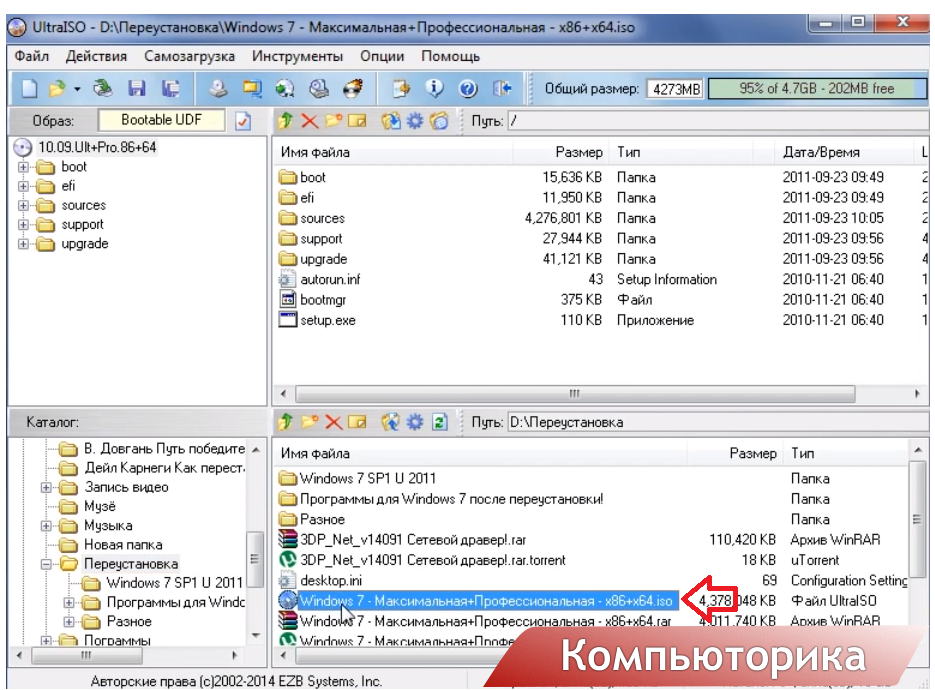The height and width of the screenshot is (690, 935).
Task: Click the Save floppy disk icon
Action: [137, 89]
